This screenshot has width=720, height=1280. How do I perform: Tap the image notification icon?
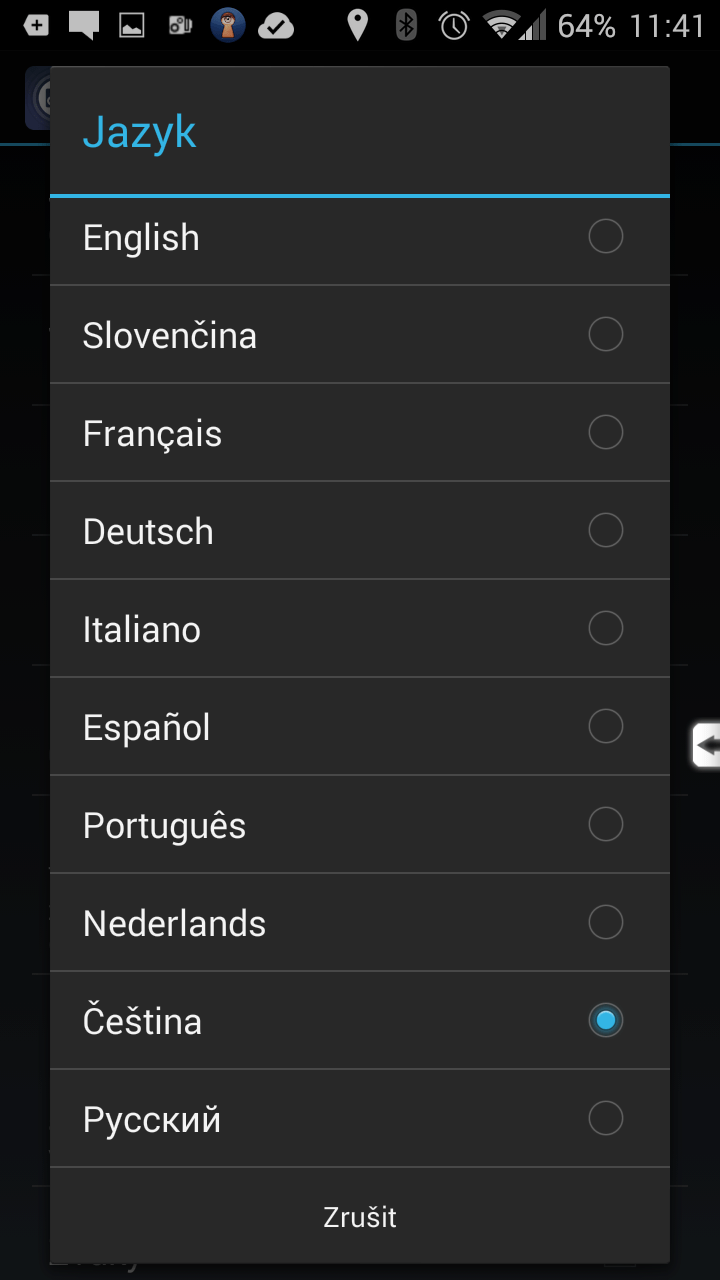point(131,26)
